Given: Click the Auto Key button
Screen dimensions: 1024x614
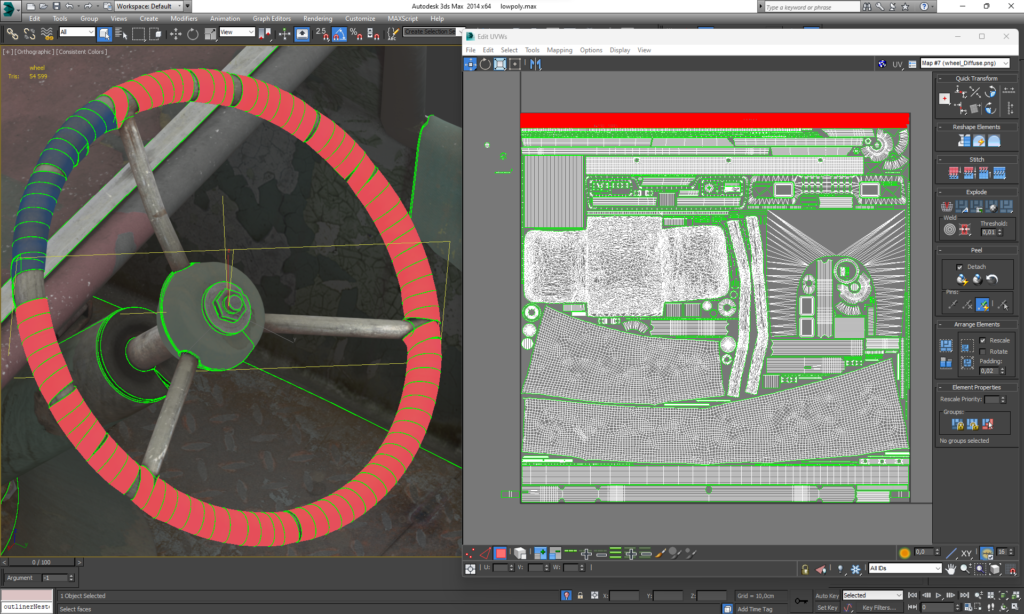Looking at the screenshot, I should pos(826,595).
